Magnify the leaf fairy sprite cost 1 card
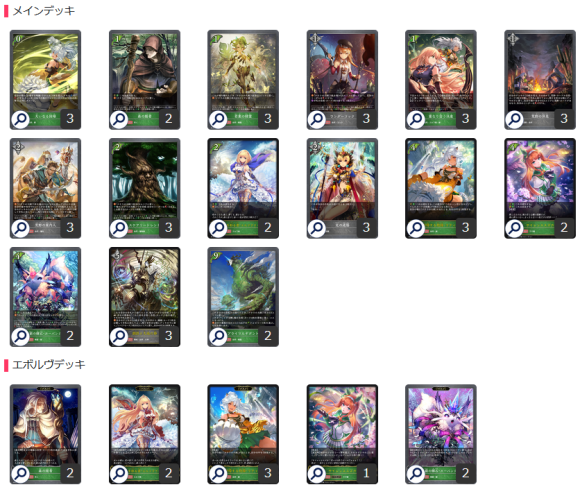The image size is (580, 487). pos(218,119)
